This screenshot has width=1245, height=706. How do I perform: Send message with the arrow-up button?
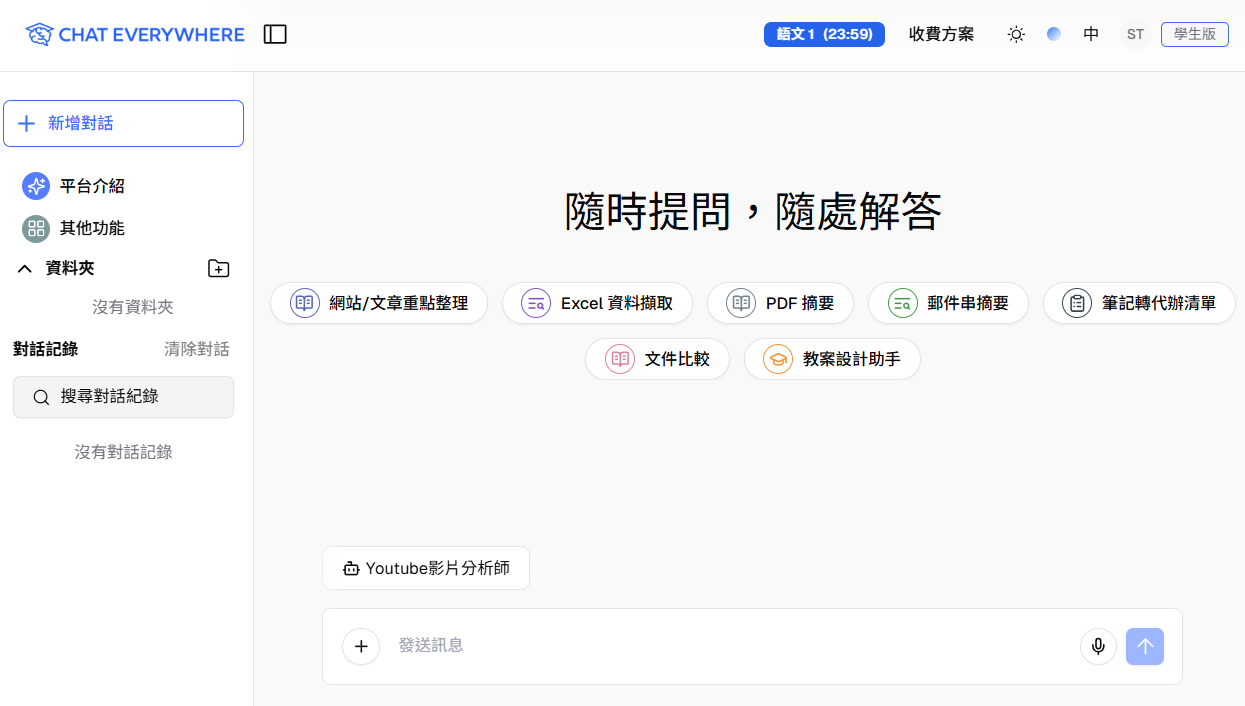1145,646
